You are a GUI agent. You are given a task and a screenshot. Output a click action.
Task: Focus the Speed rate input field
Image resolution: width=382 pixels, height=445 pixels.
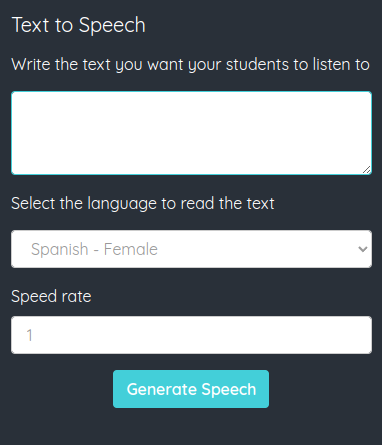point(191,335)
